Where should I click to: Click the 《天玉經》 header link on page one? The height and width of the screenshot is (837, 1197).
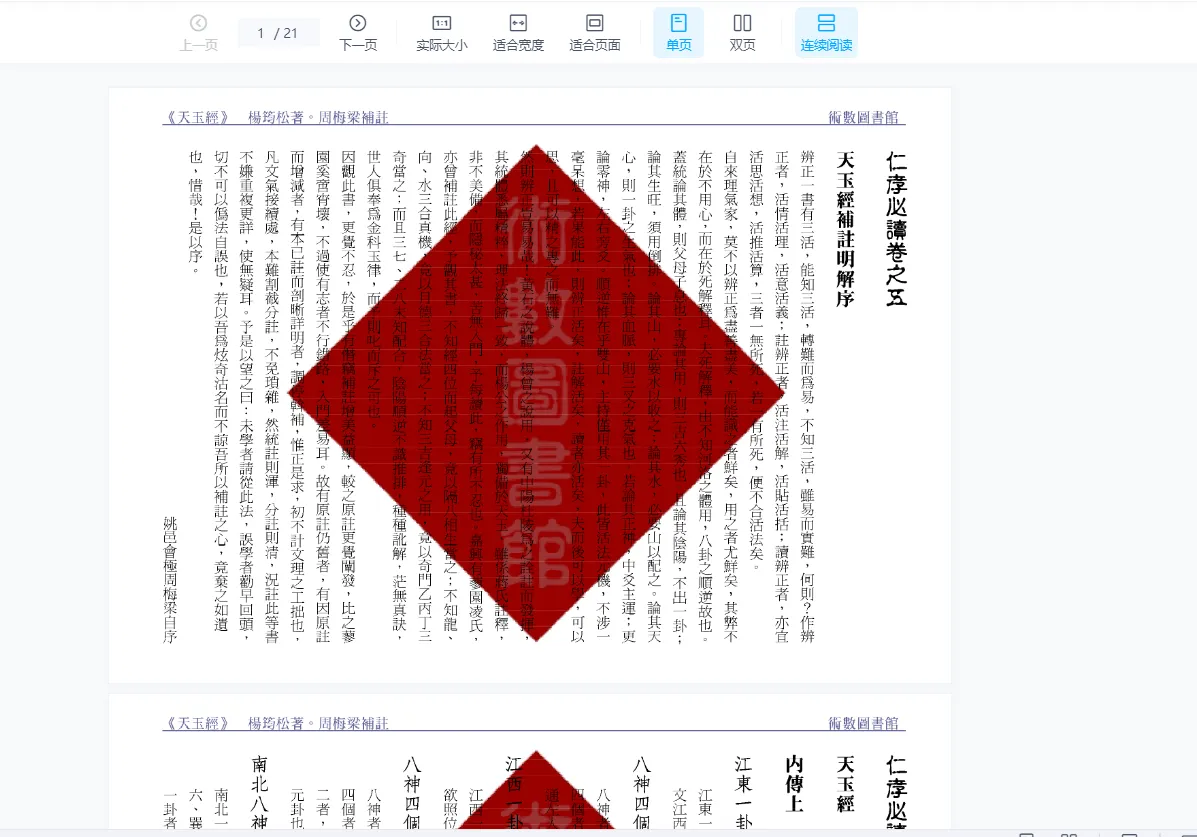click(x=197, y=118)
